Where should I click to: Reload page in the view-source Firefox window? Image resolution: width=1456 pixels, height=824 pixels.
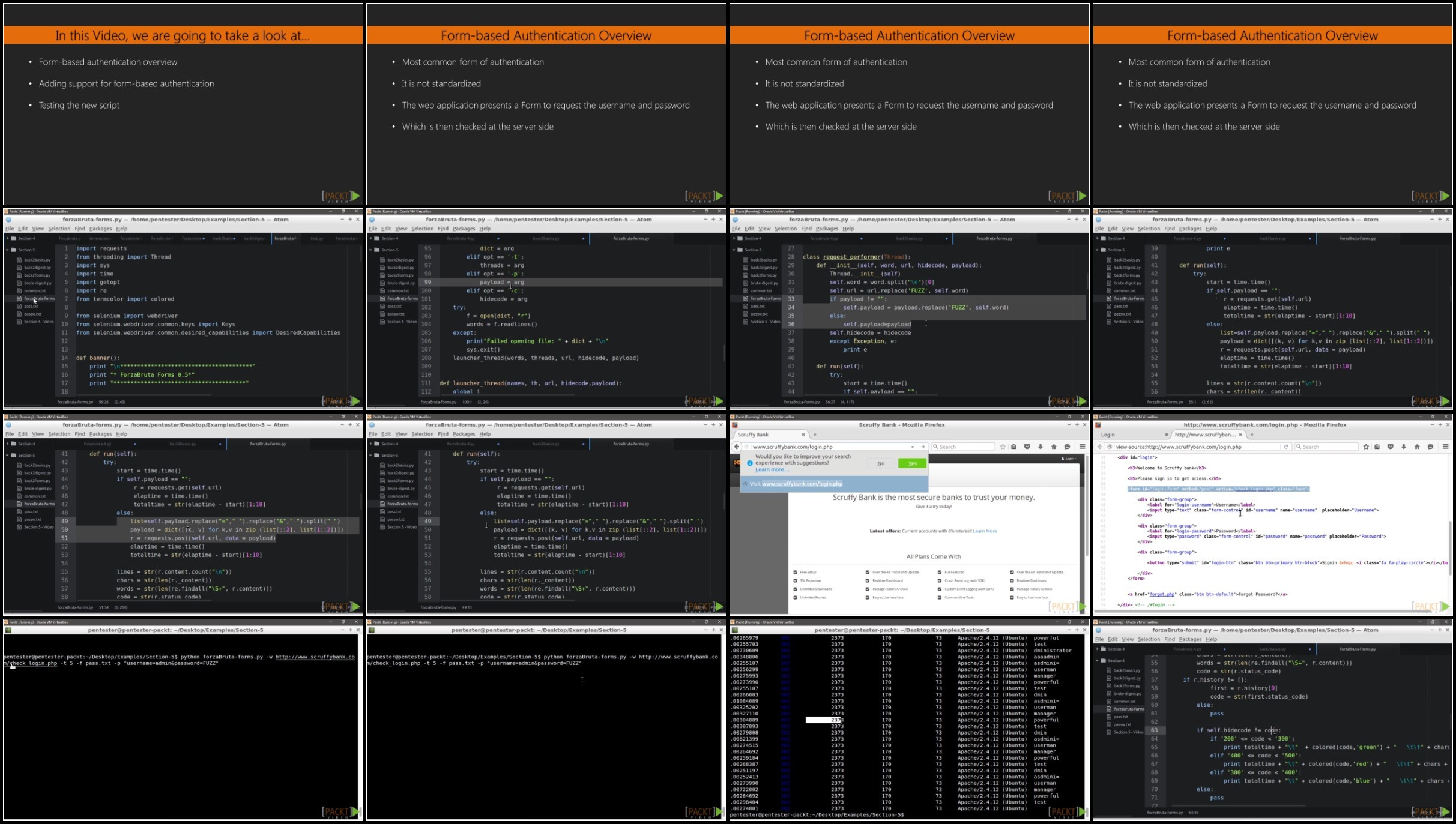1286,447
